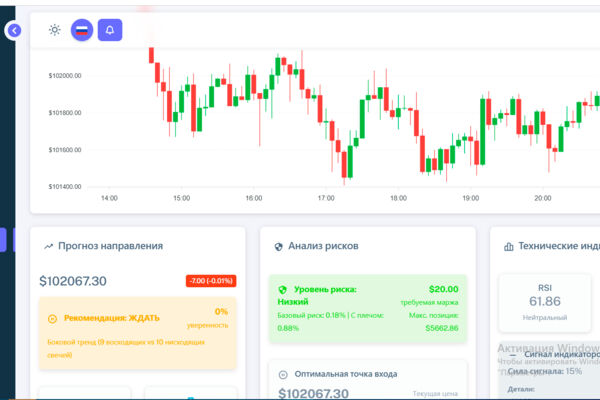Click the green shield icon in Уровень риска
The width and height of the screenshot is (600, 400).
282,289
